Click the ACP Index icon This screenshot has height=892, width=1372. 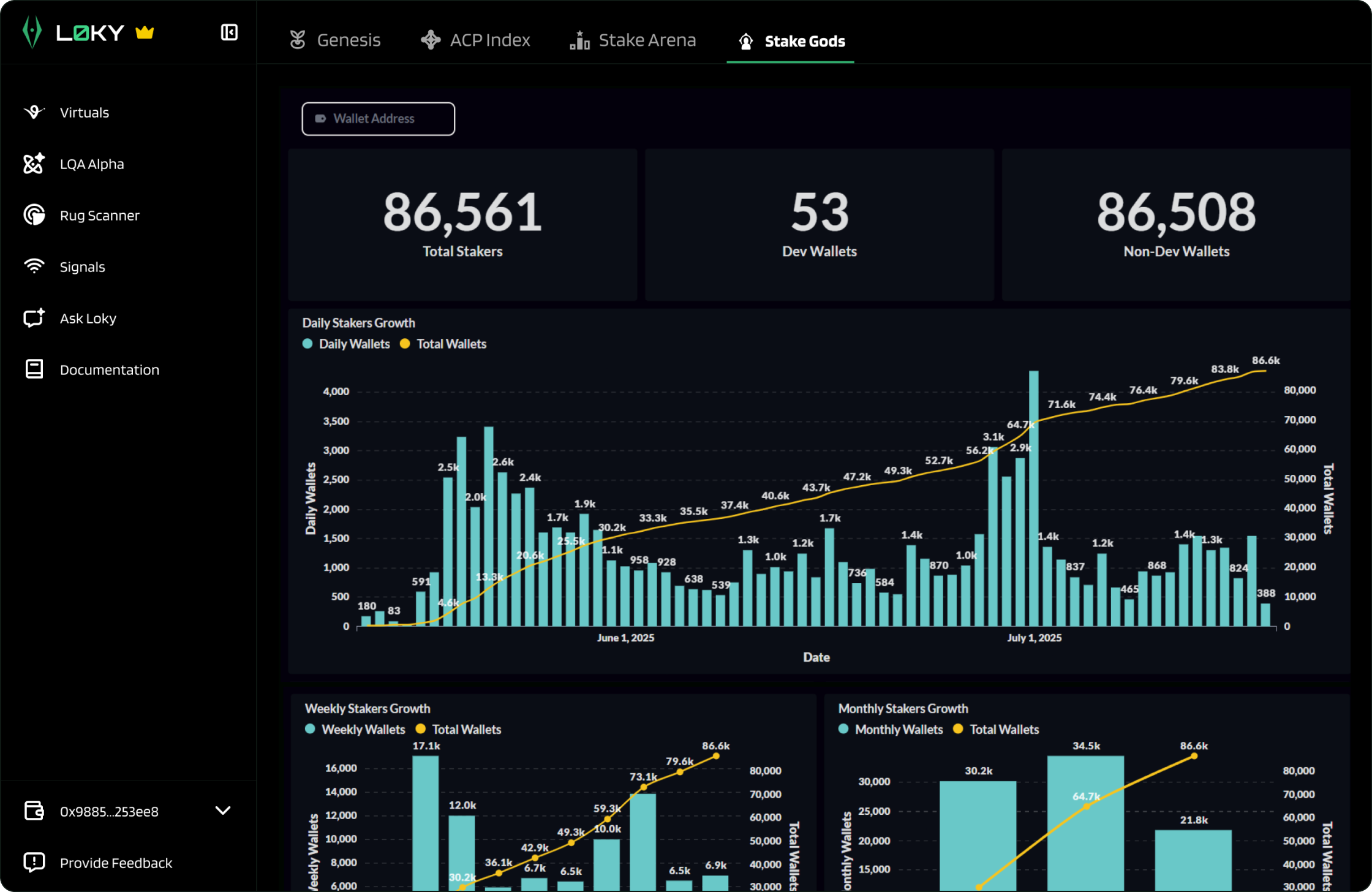[431, 40]
